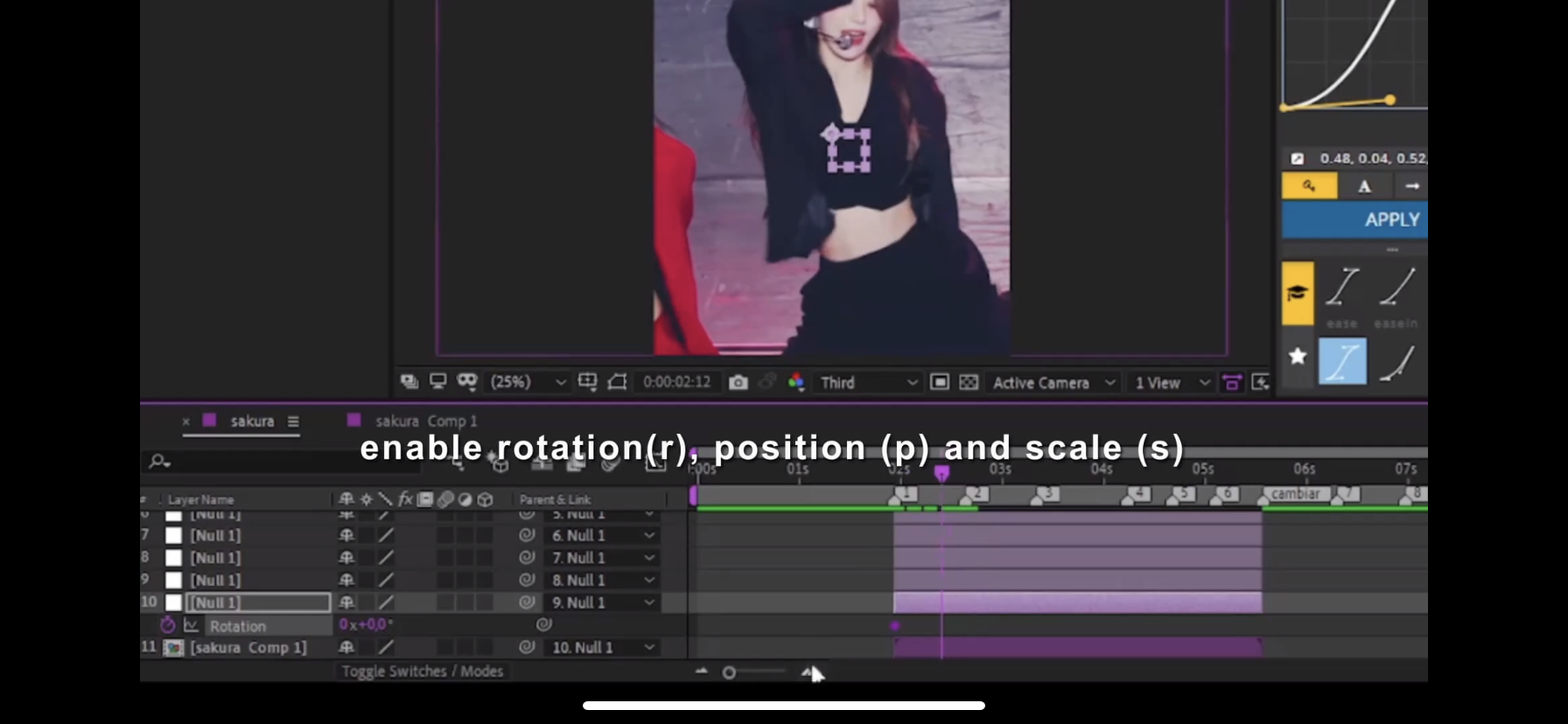Toggle the shy switch on layer 10
The width and height of the screenshot is (1568, 724).
pos(346,602)
